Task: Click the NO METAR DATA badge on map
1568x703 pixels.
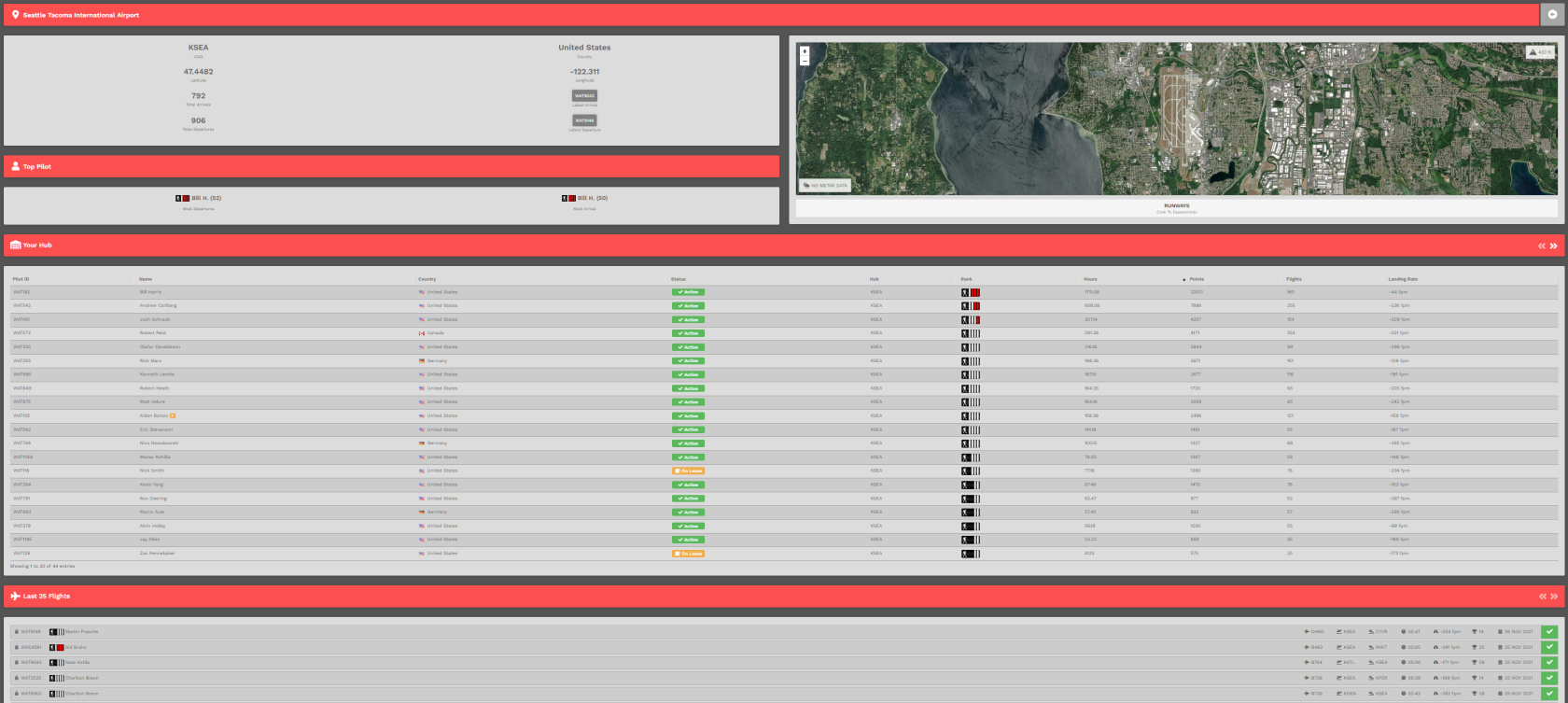Action: tap(825, 186)
